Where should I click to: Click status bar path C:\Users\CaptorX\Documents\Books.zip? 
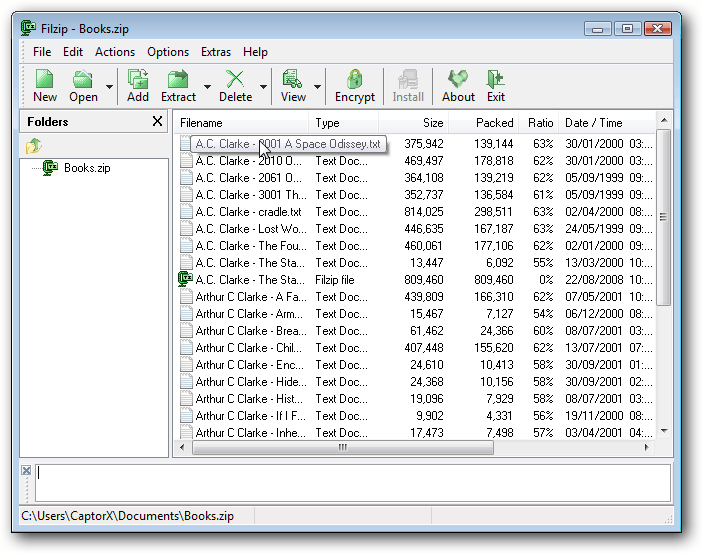click(127, 516)
